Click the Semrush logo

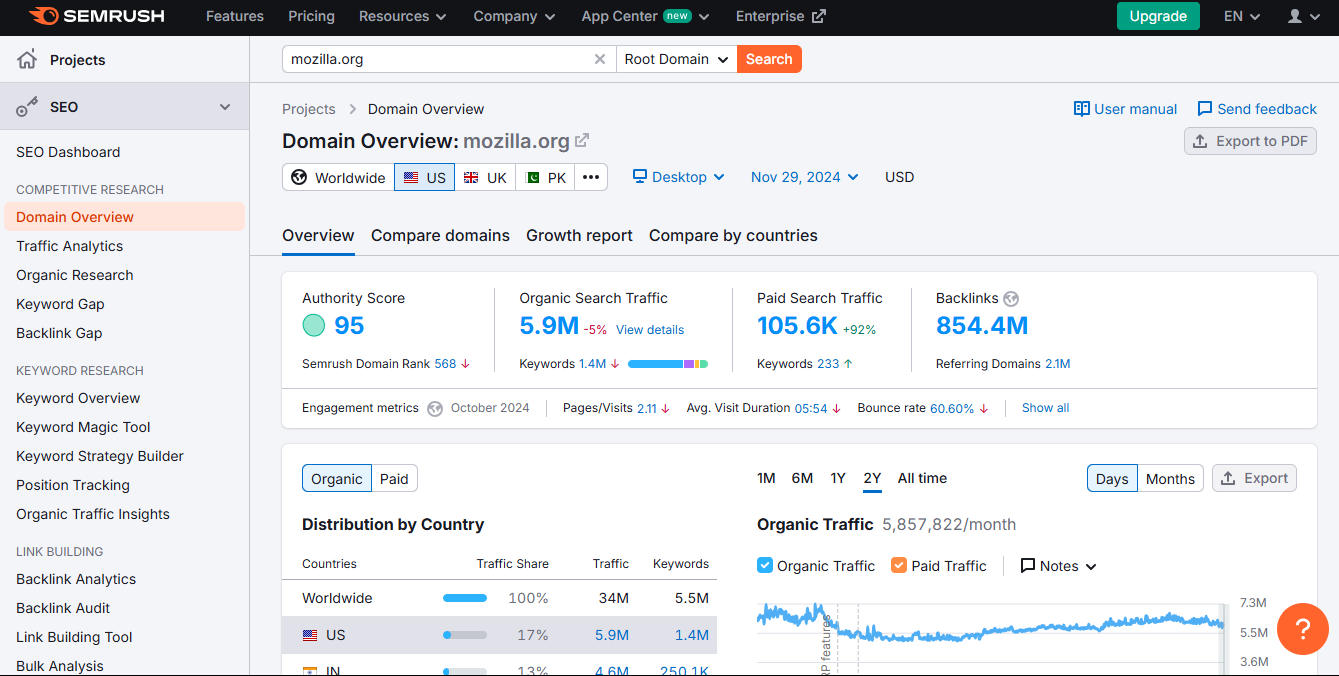[x=97, y=16]
